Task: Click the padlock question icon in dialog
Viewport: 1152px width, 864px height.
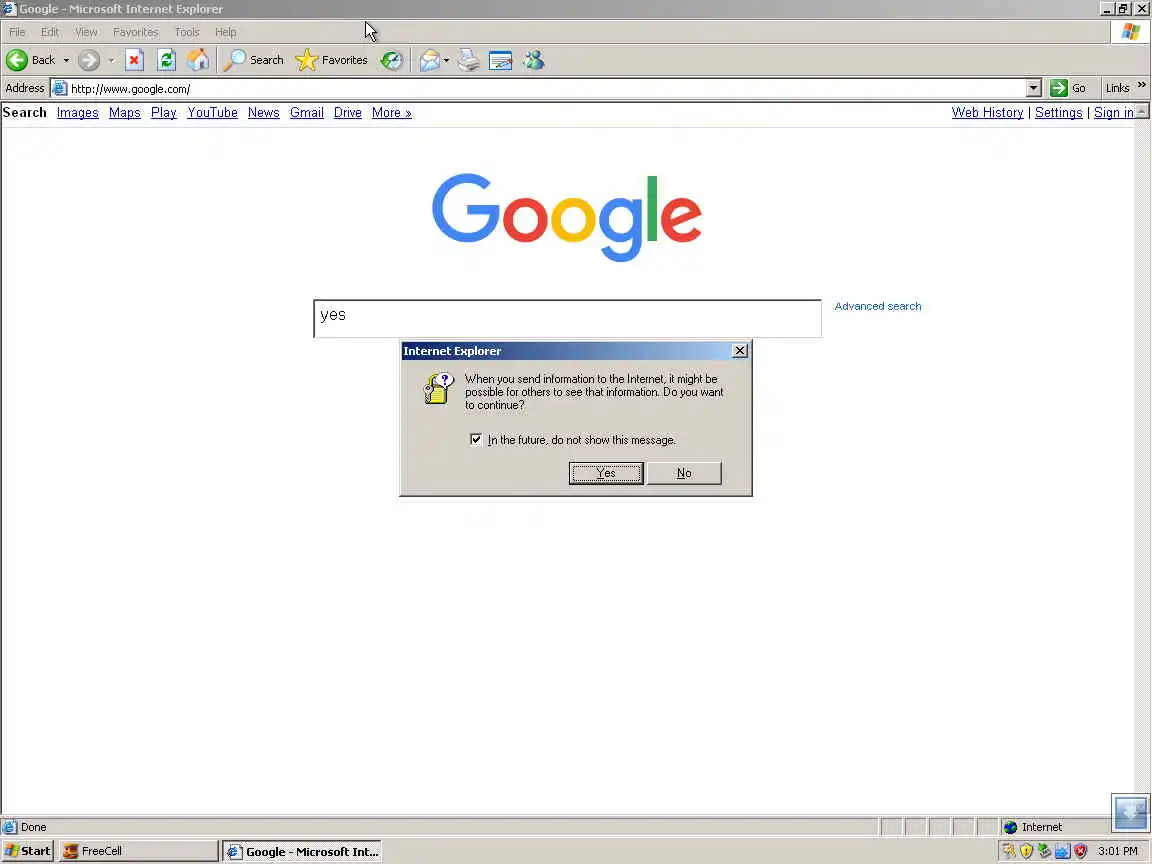Action: coord(439,389)
